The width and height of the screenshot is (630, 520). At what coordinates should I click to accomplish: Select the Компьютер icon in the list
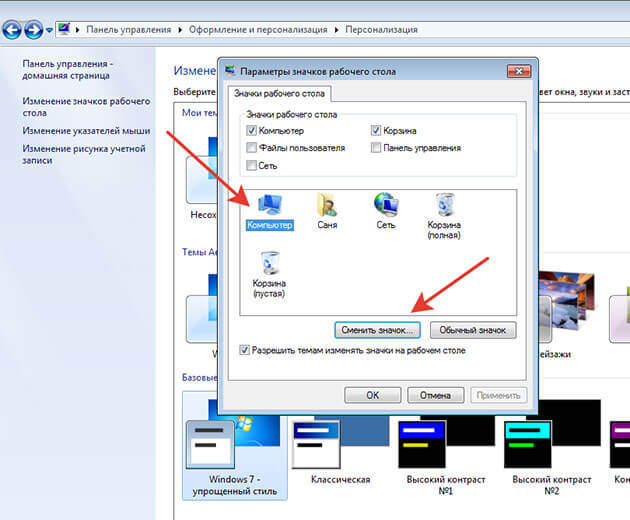tap(269, 211)
